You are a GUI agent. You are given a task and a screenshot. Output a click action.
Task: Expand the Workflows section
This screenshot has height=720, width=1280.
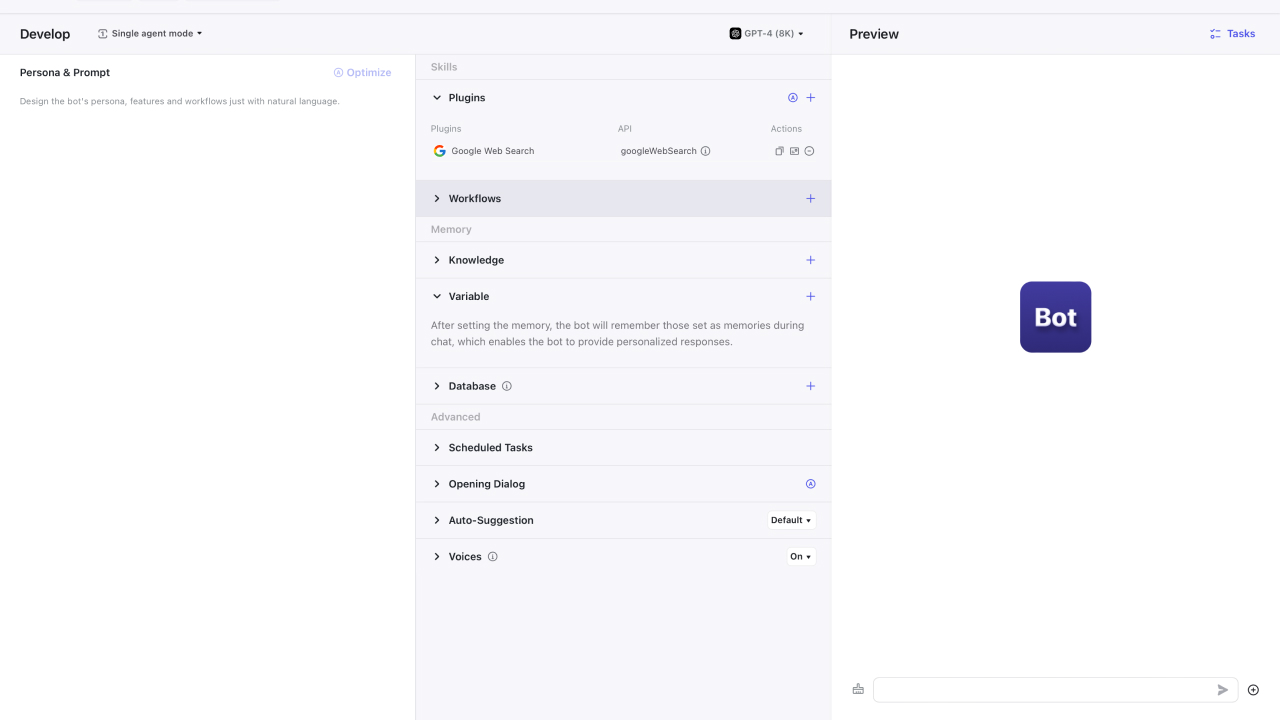tap(437, 199)
